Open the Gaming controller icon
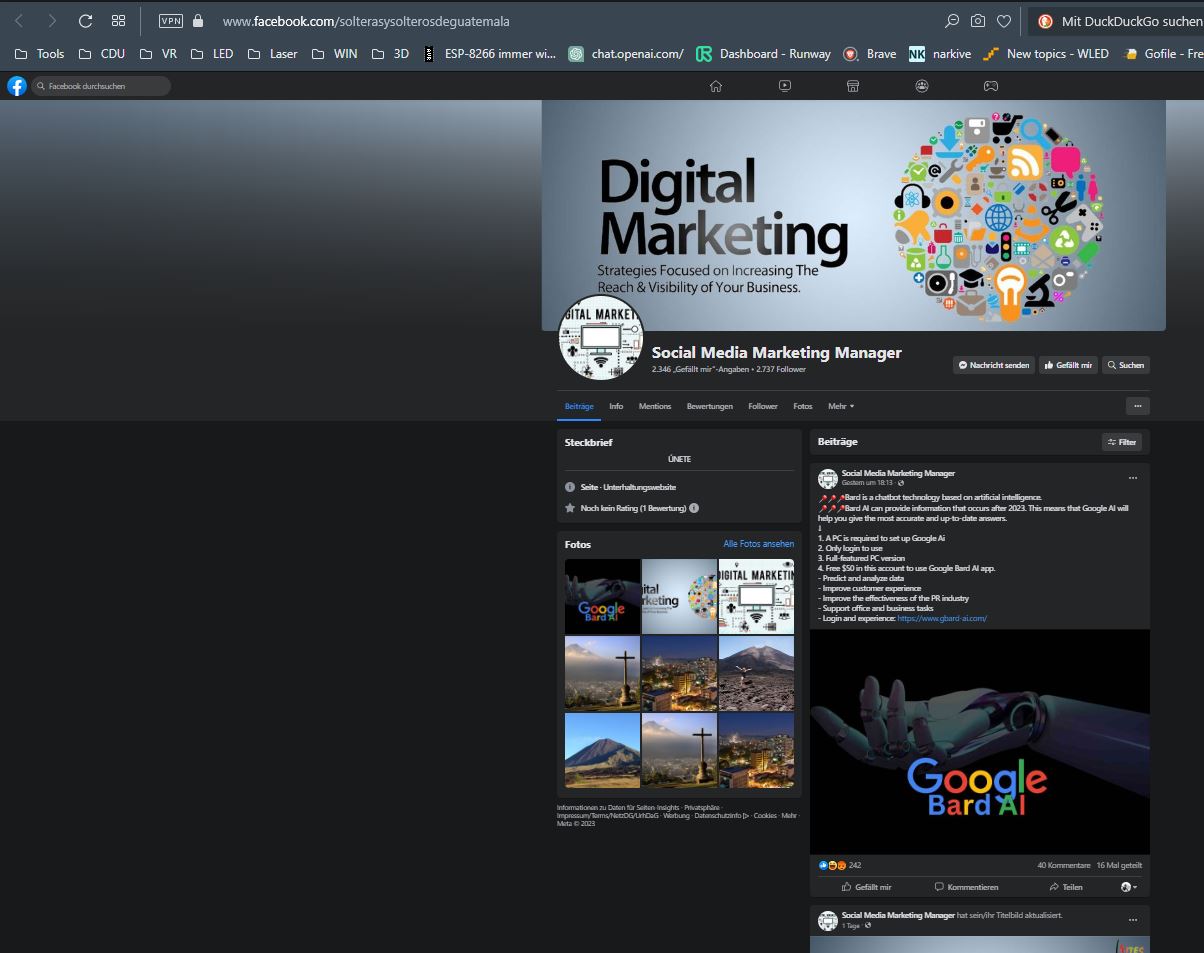 (990, 86)
